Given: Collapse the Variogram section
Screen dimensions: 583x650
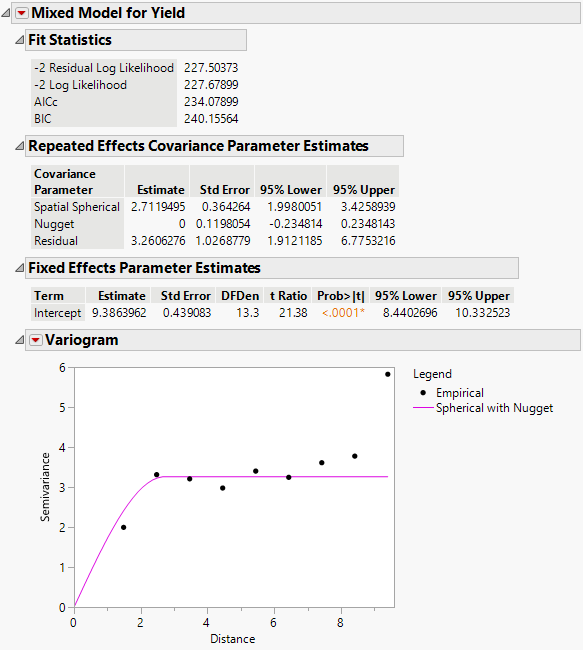Looking at the screenshot, I should (19, 340).
